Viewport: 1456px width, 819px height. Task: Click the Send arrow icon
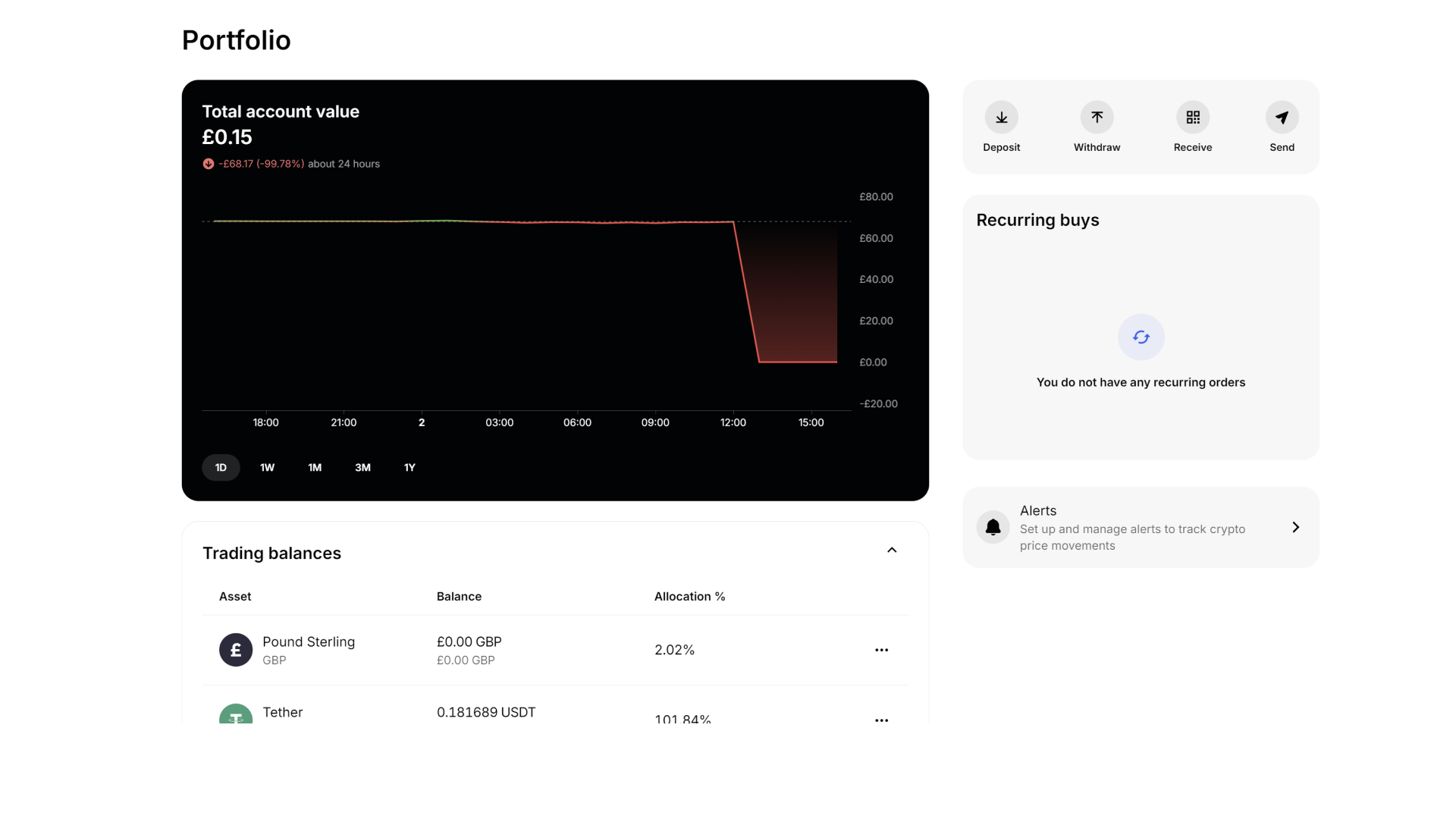[1282, 117]
